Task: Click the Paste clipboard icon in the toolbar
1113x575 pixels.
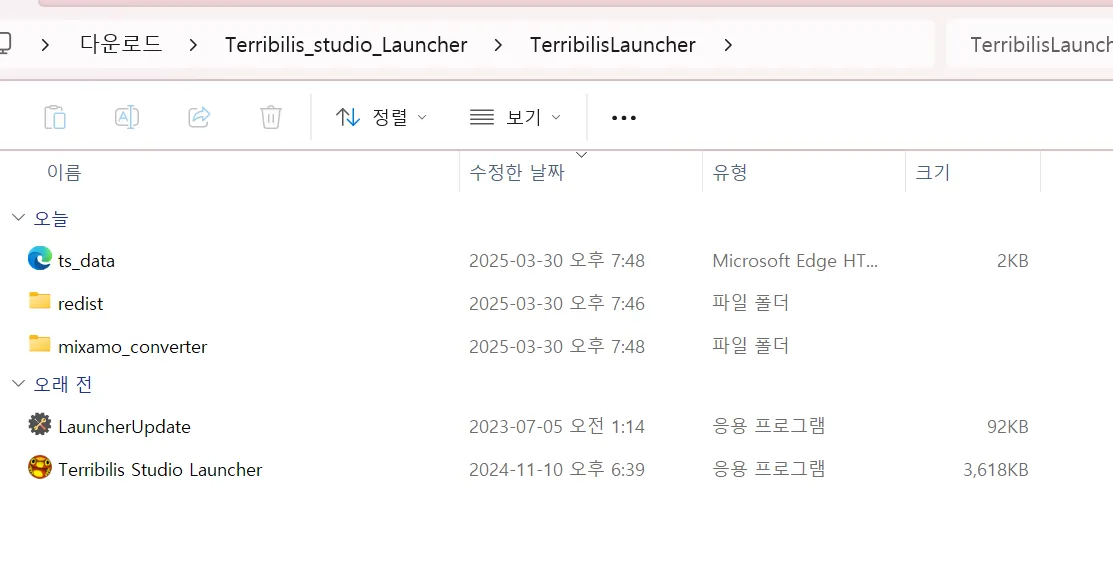Action: click(x=55, y=117)
